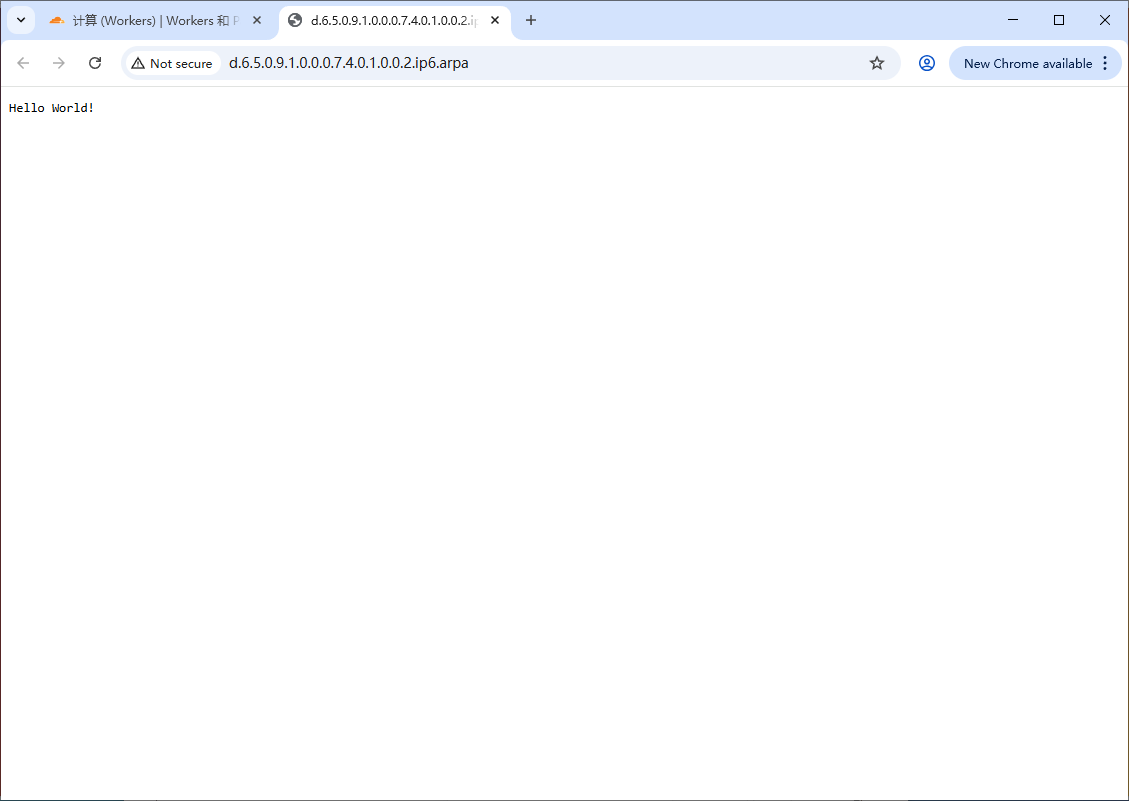
Task: Click the forward navigation arrow
Action: pyautogui.click(x=58, y=63)
